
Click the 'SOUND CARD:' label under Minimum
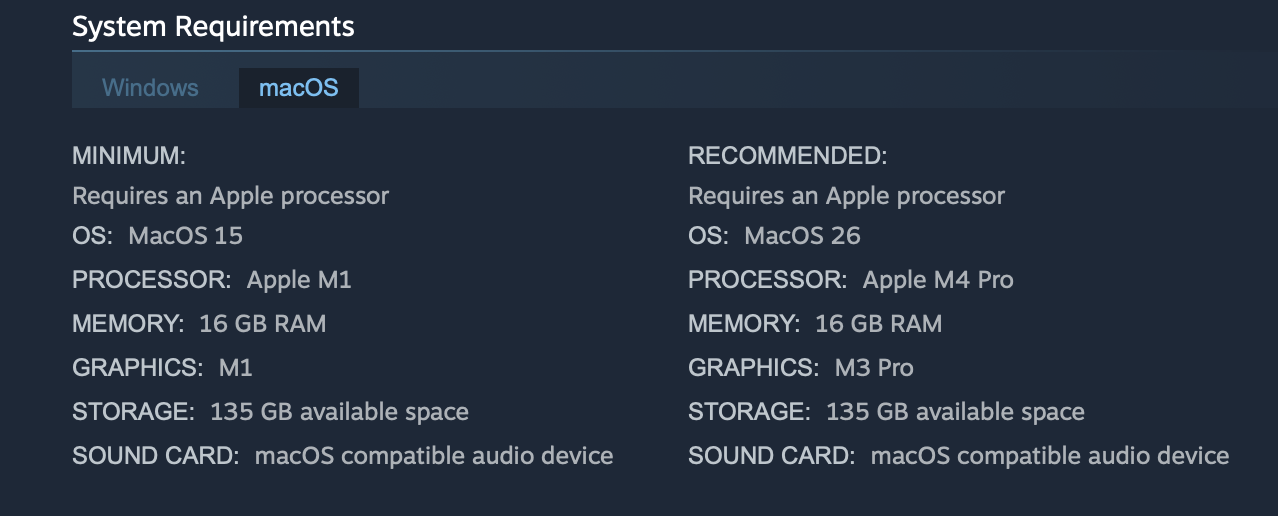click(155, 456)
